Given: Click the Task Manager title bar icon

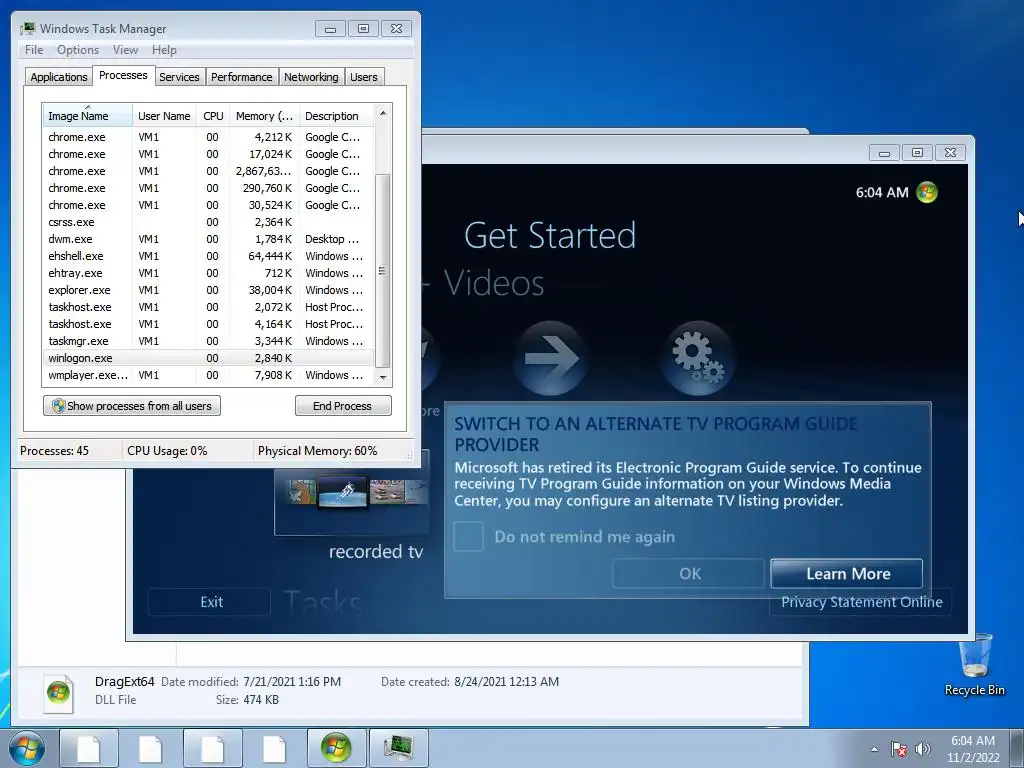Looking at the screenshot, I should click(28, 28).
